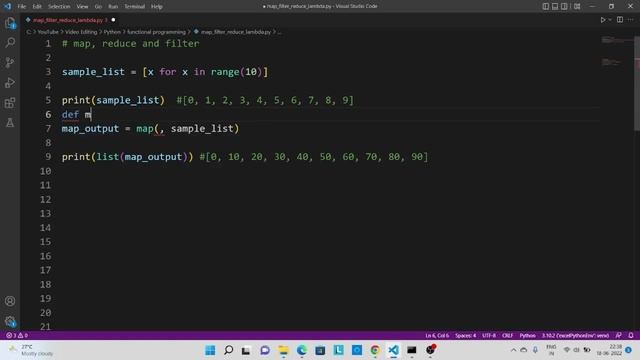This screenshot has height=360, width=640.
Task: Change the UTF-8 file encoding
Action: tap(489, 336)
